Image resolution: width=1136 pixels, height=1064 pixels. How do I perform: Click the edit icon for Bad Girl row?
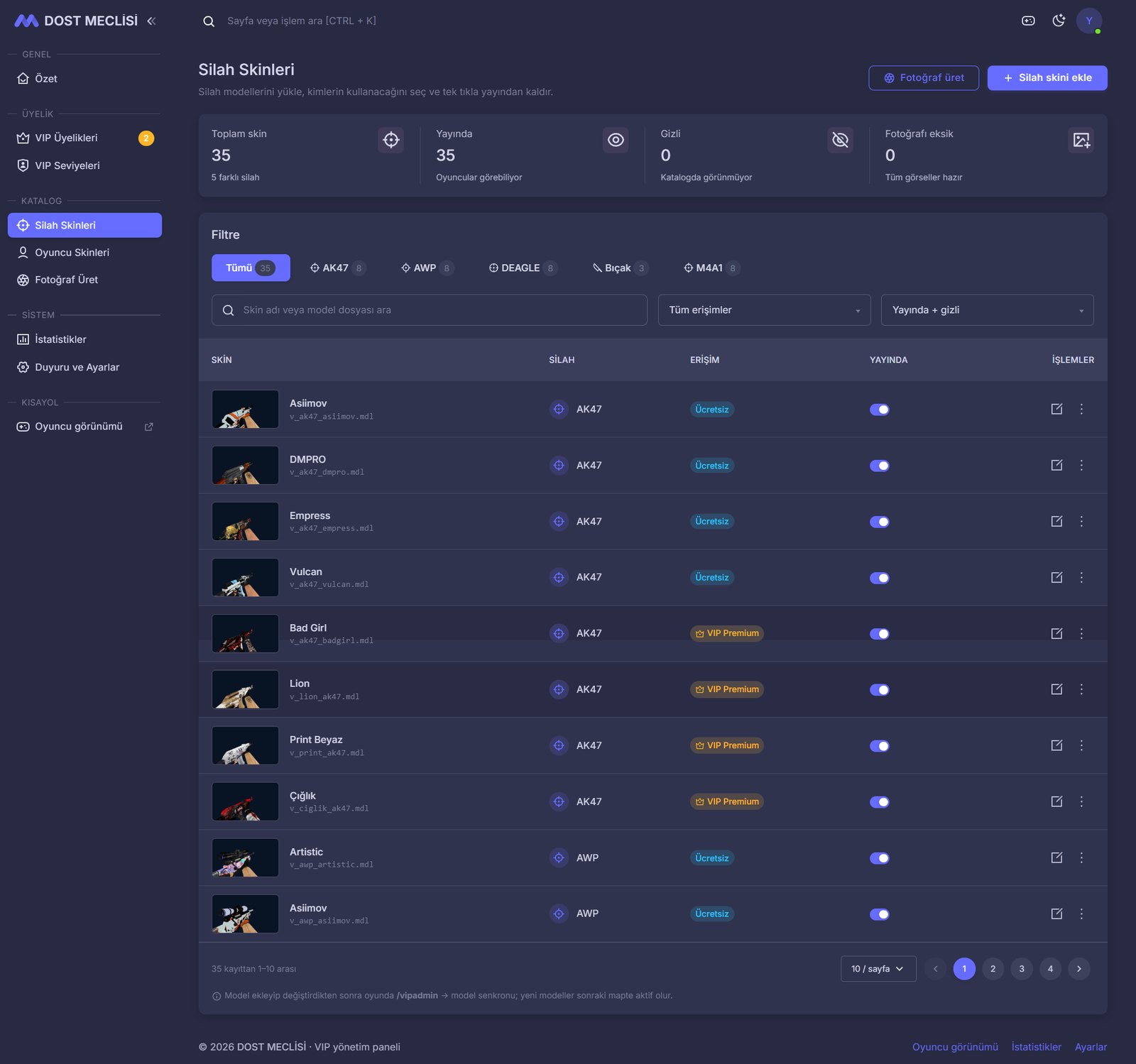1056,633
